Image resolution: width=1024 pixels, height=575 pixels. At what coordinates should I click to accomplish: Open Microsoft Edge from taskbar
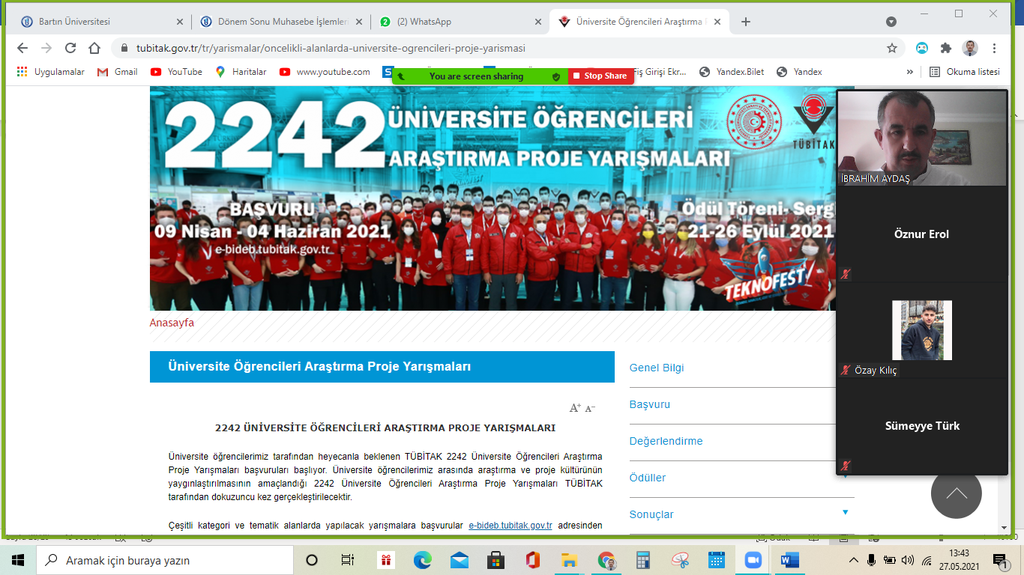pos(423,560)
